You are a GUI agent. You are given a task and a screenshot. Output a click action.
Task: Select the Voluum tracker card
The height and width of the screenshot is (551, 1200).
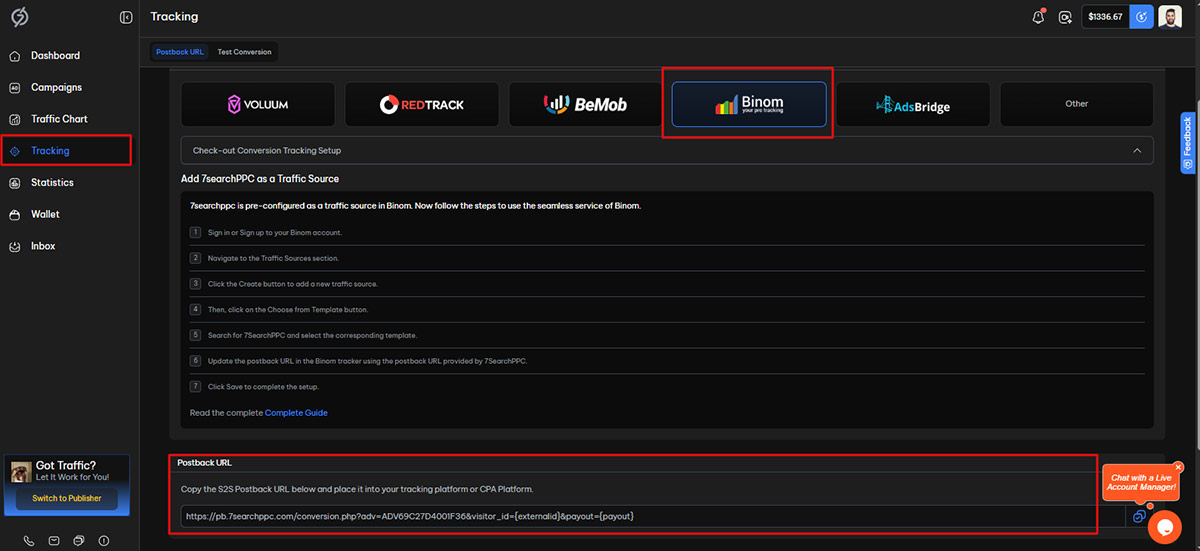coord(257,104)
